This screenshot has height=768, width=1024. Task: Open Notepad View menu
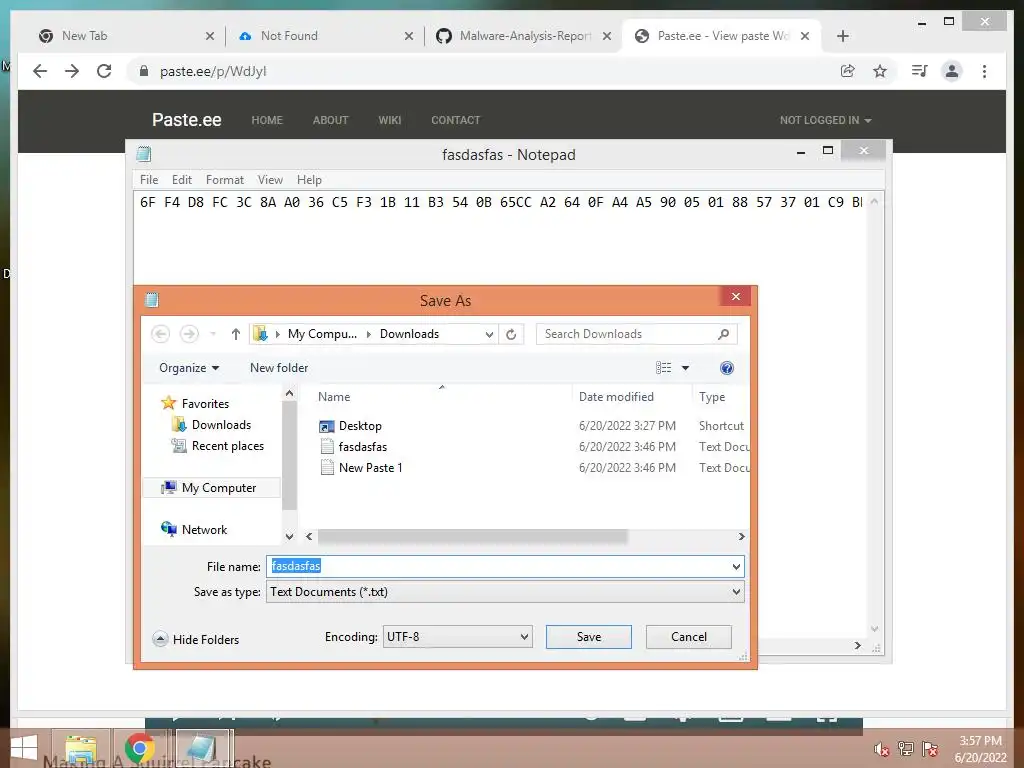pyautogui.click(x=270, y=180)
